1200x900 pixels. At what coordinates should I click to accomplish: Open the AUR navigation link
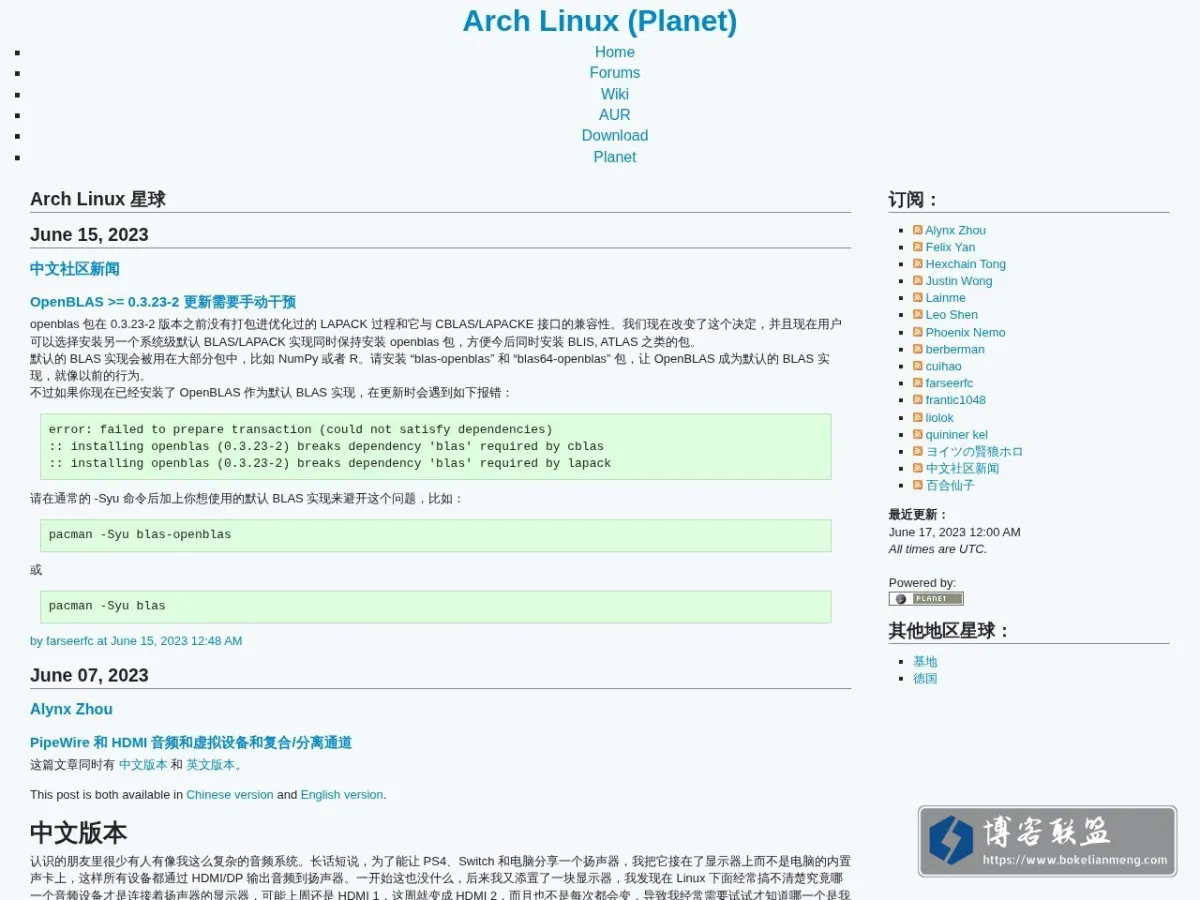(x=614, y=115)
